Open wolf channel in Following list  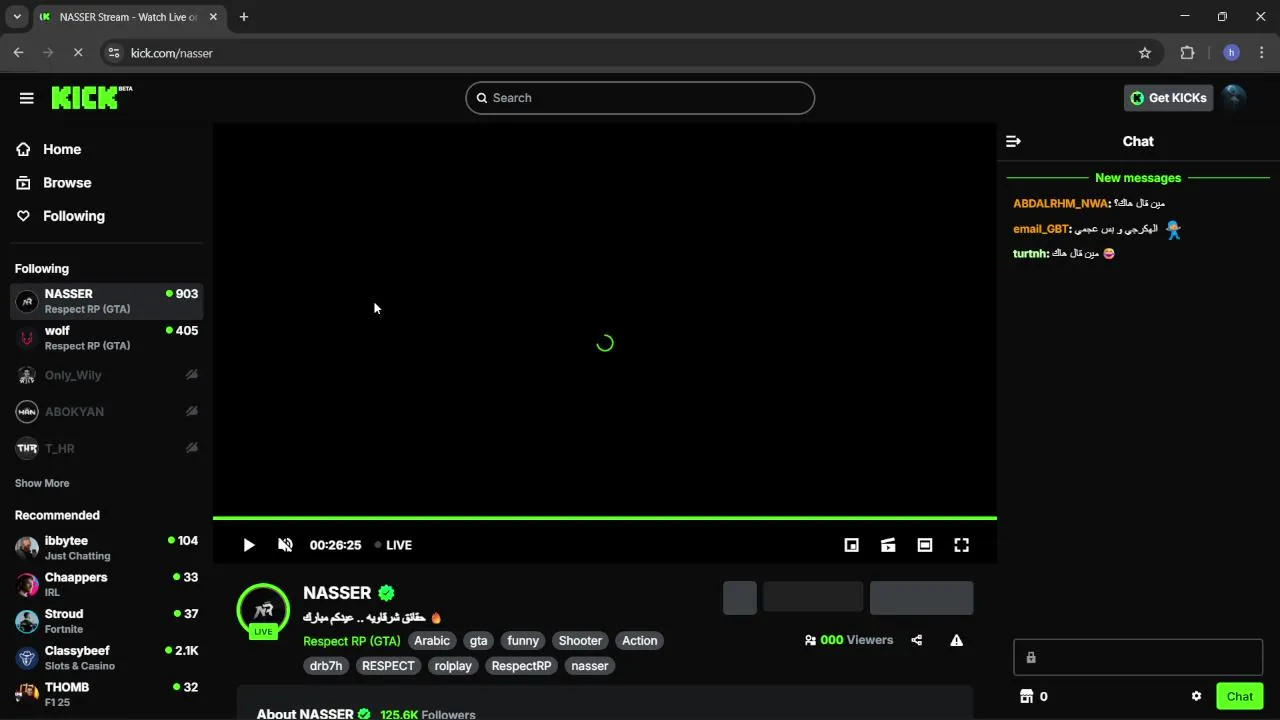pos(107,338)
